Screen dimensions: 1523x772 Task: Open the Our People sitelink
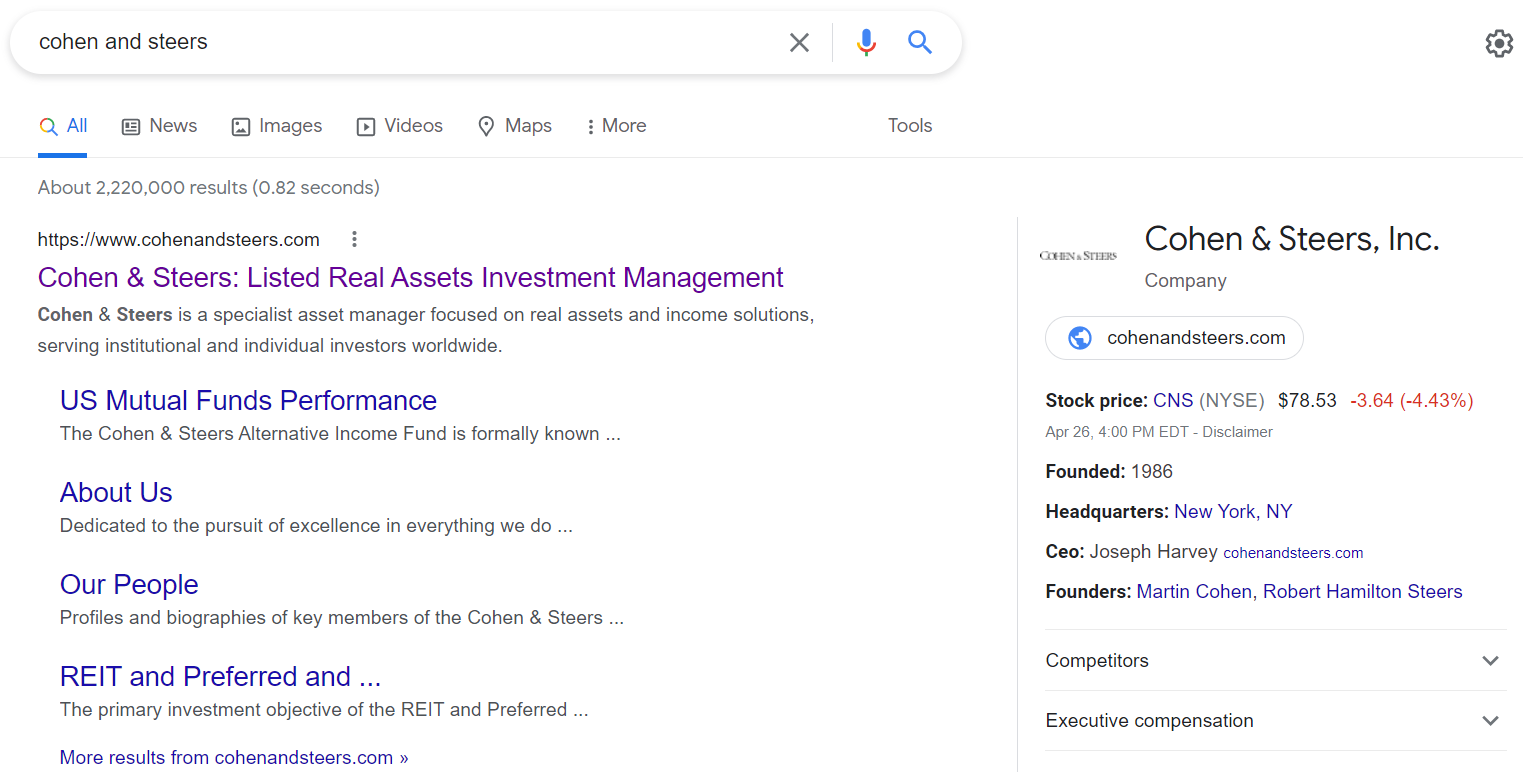[x=129, y=584]
